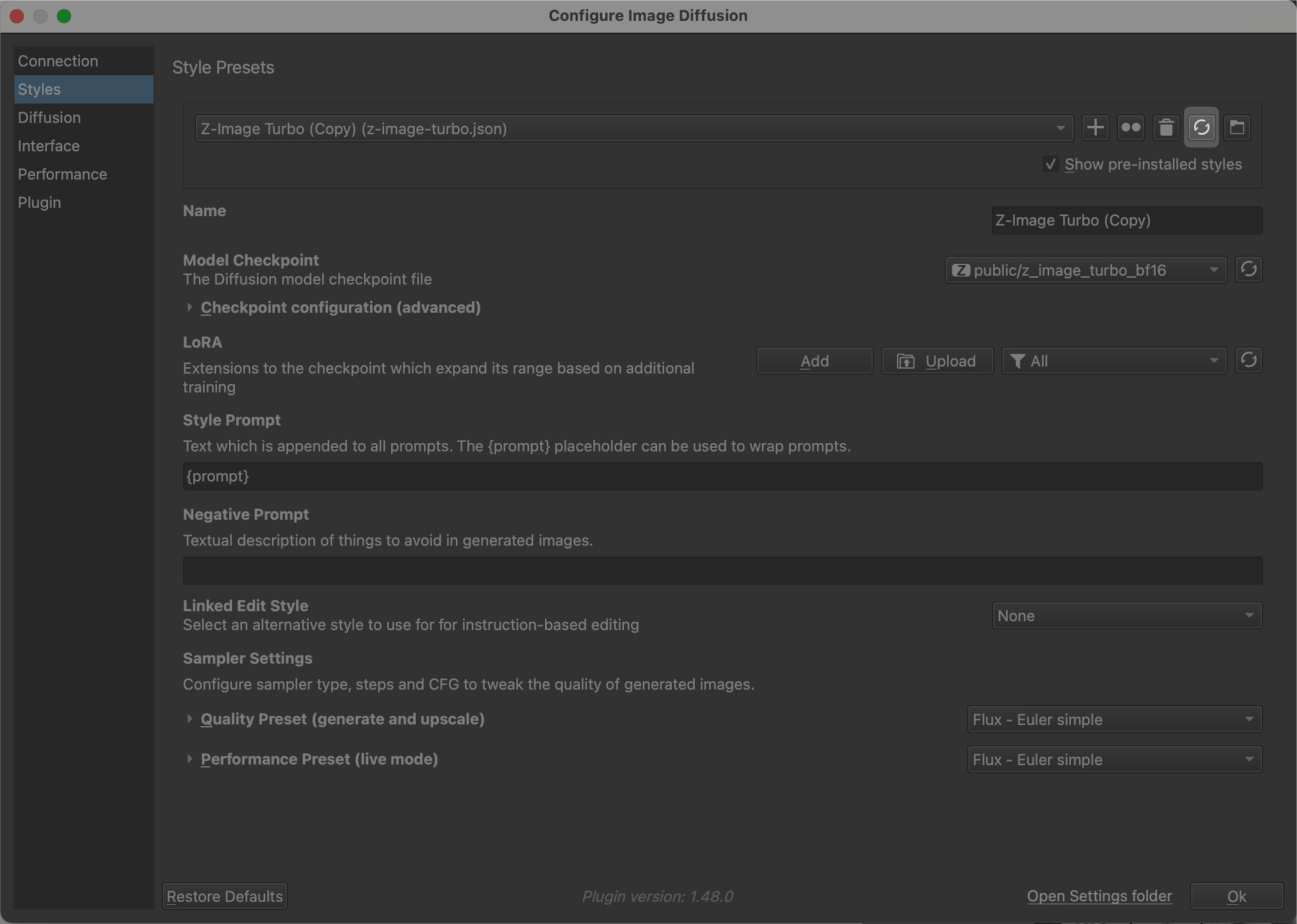
Task: Open the Model Checkpoint dropdown
Action: tap(1085, 270)
